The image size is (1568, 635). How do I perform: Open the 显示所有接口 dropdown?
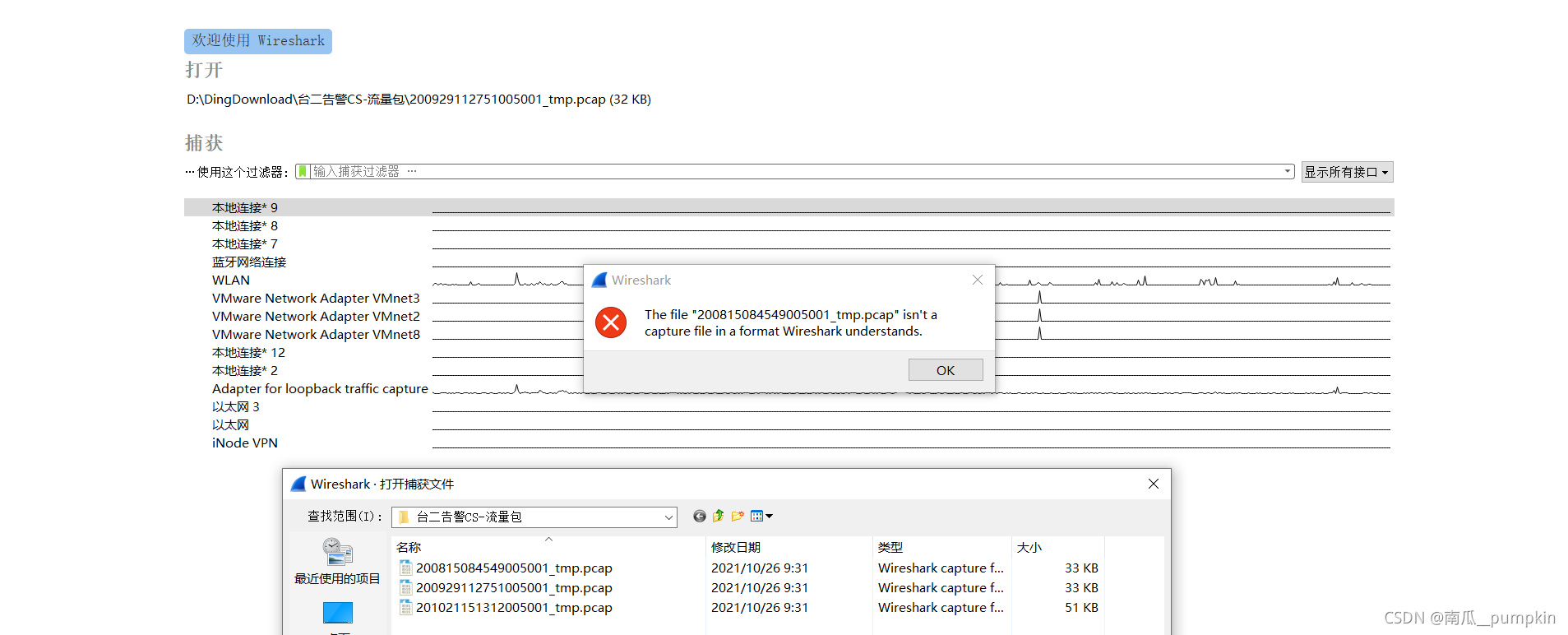pyautogui.click(x=1347, y=172)
